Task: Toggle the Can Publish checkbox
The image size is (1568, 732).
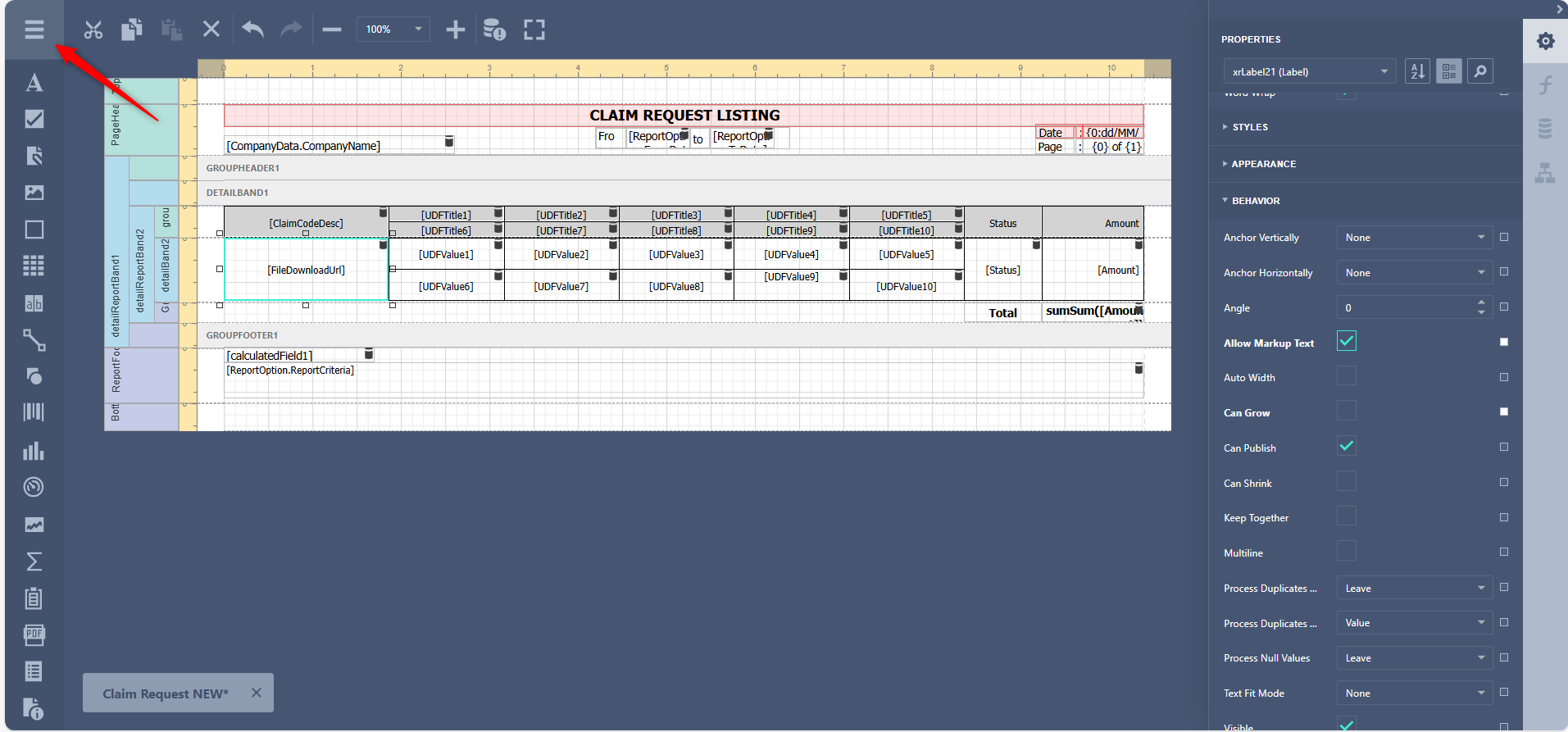Action: click(x=1347, y=446)
